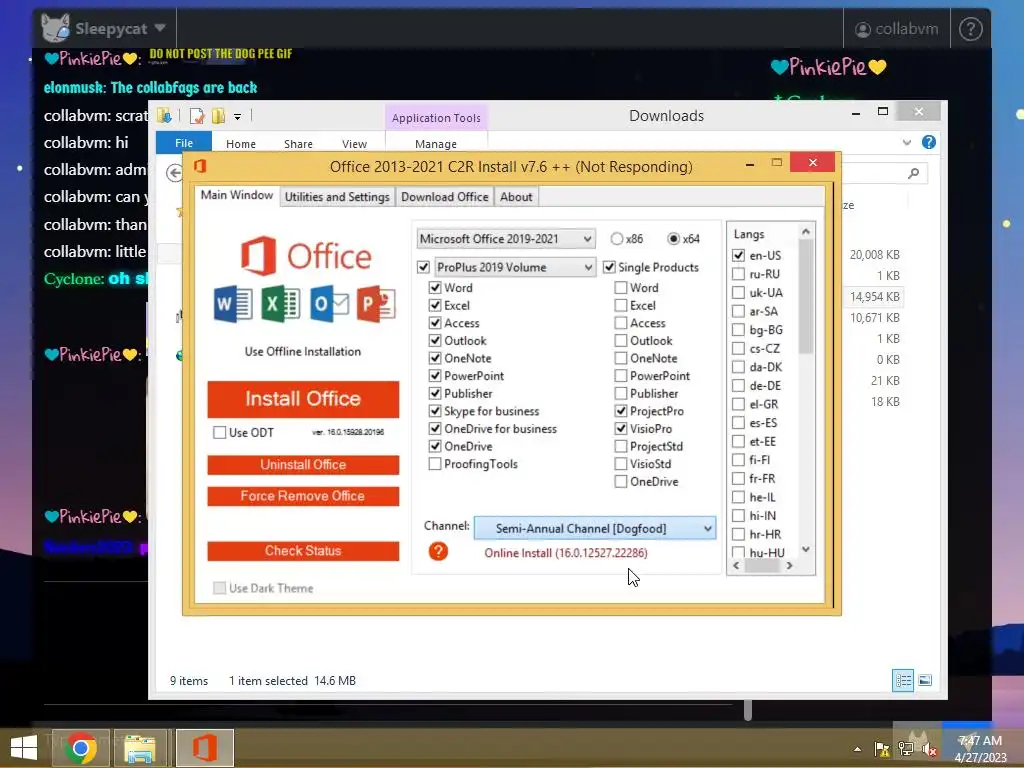Uncheck the en-US language checkbox
This screenshot has height=768, width=1024.
(x=738, y=255)
